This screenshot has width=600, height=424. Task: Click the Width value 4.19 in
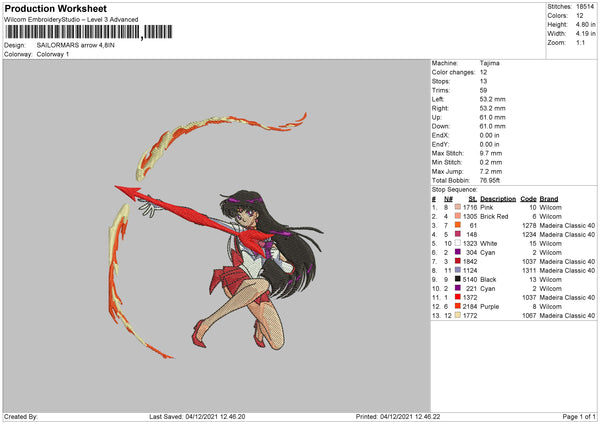coord(585,34)
